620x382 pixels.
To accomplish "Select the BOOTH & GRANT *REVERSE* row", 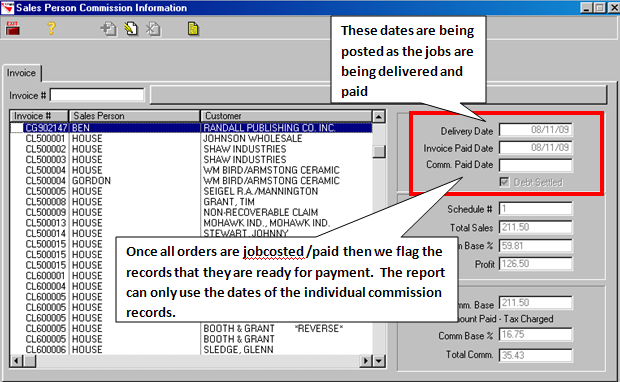I will coord(191,328).
